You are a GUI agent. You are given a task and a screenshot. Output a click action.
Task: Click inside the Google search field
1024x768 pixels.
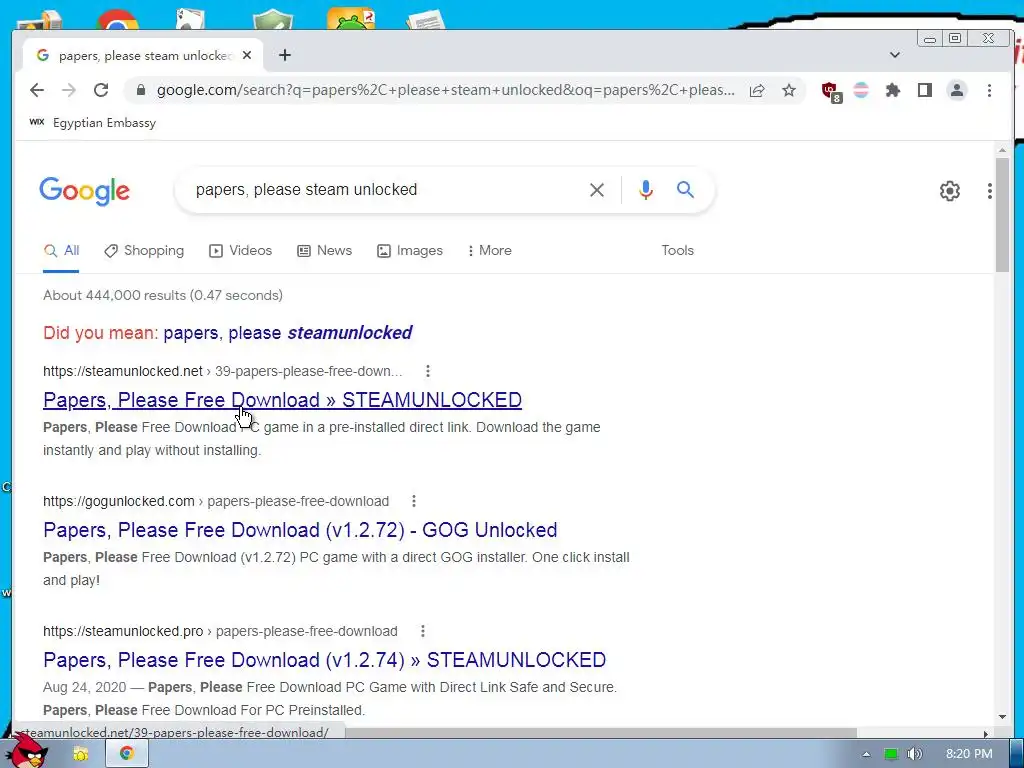(385, 190)
